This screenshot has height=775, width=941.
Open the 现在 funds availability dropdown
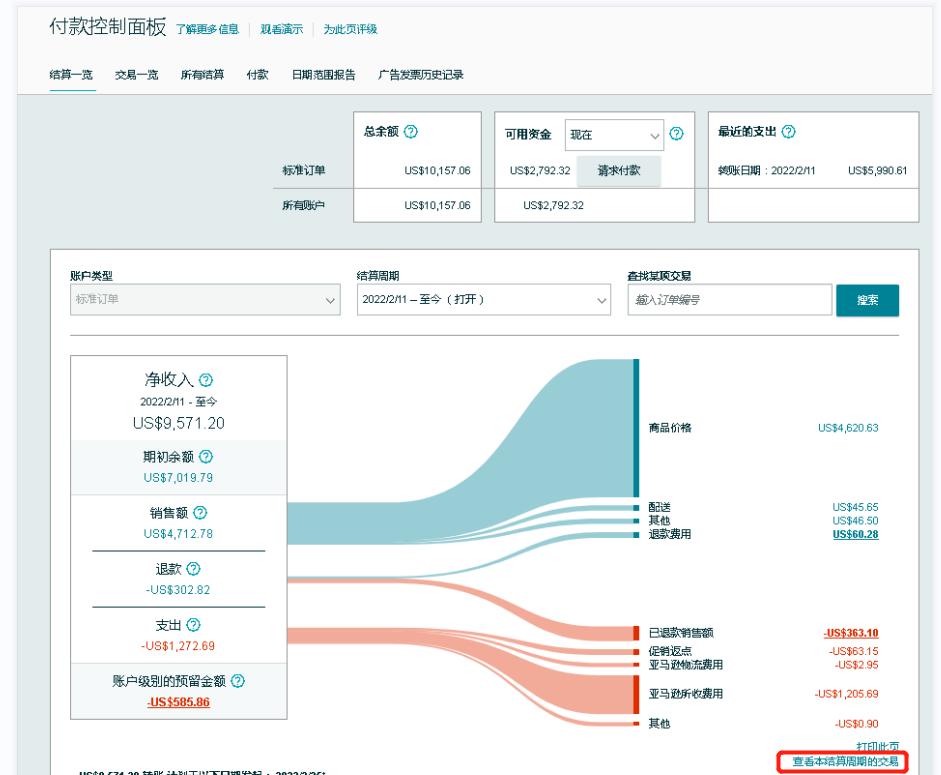[614, 135]
